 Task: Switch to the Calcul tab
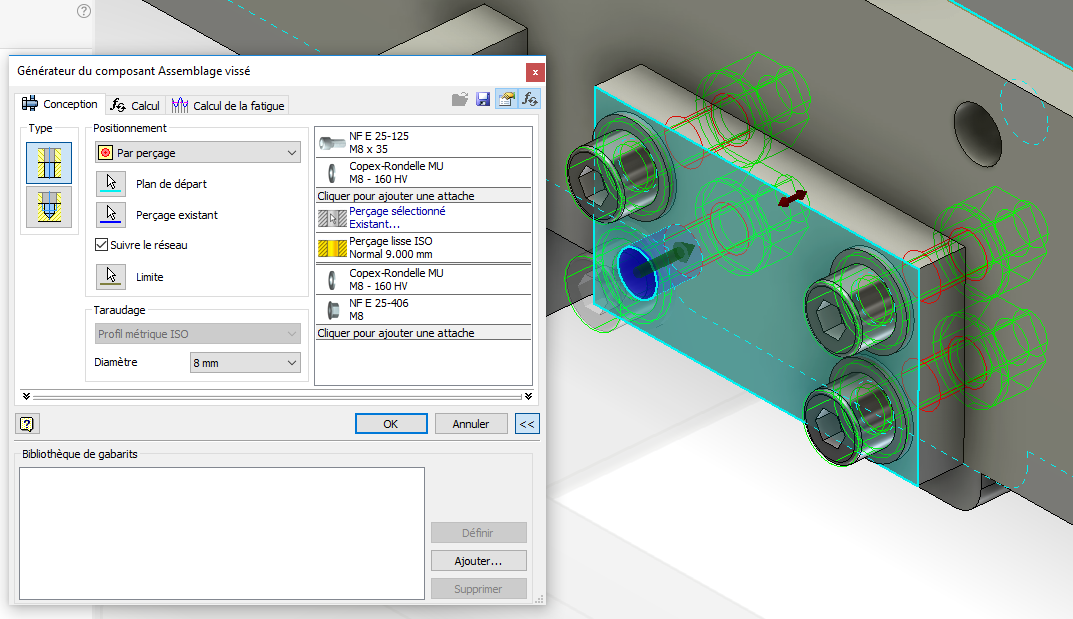135,105
